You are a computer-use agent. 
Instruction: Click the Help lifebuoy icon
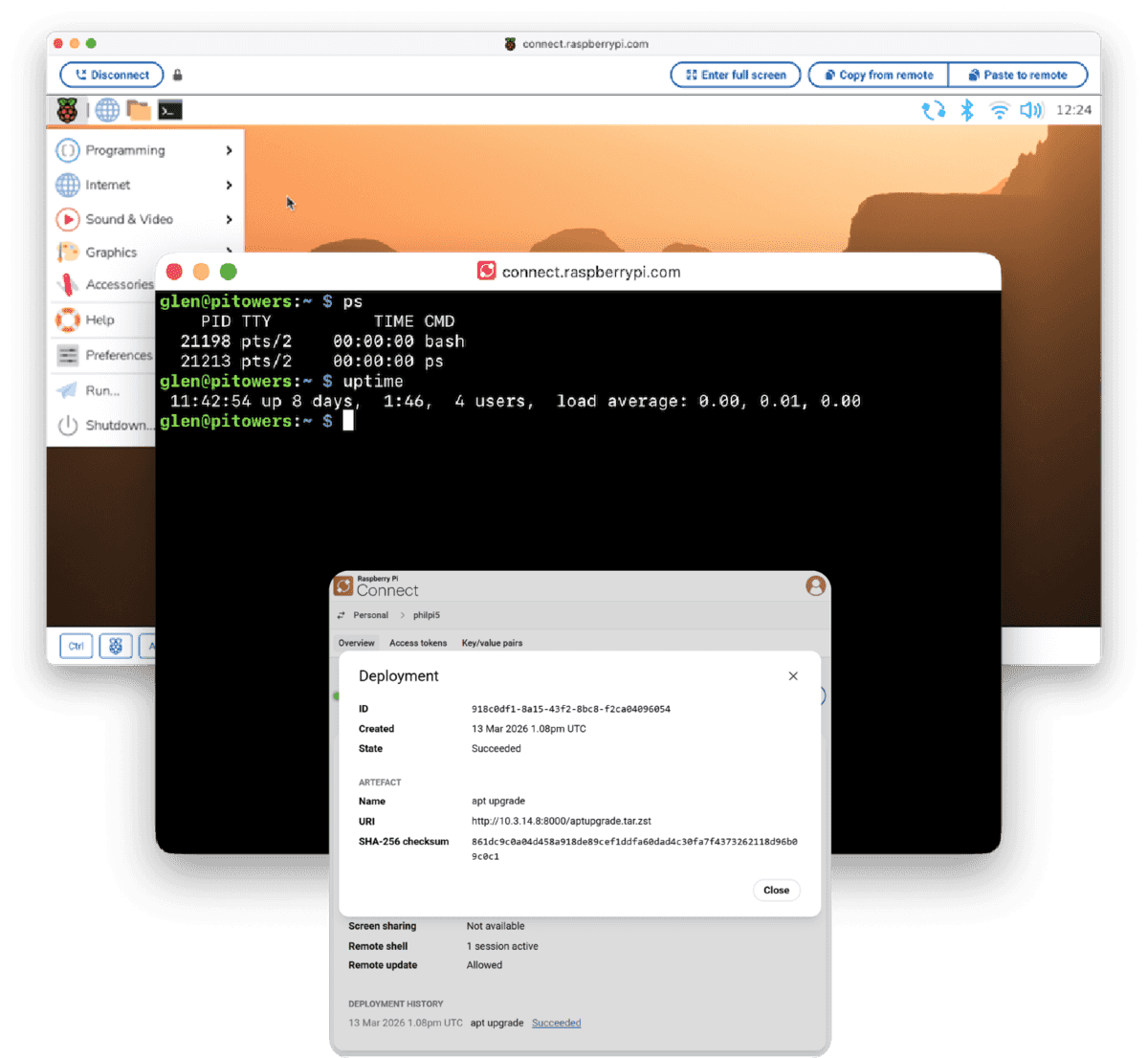[68, 320]
